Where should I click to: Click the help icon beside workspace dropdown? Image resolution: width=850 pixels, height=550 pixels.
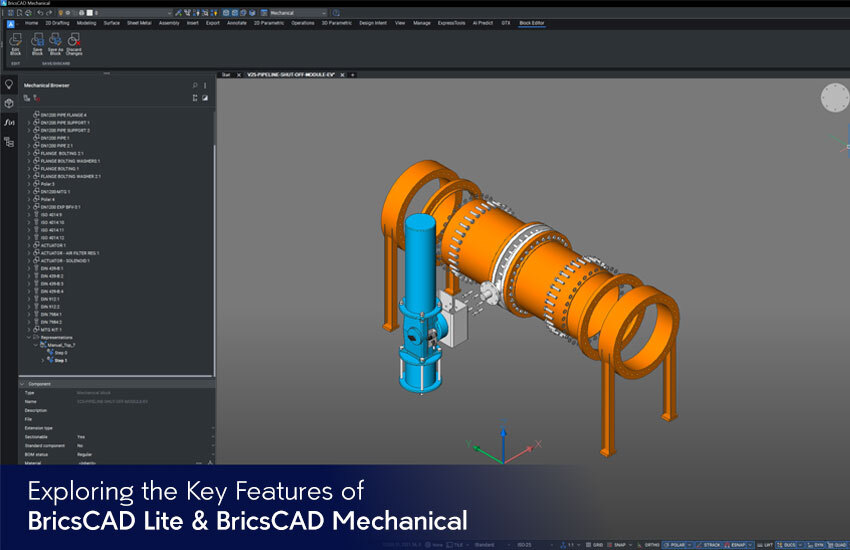[336, 12]
